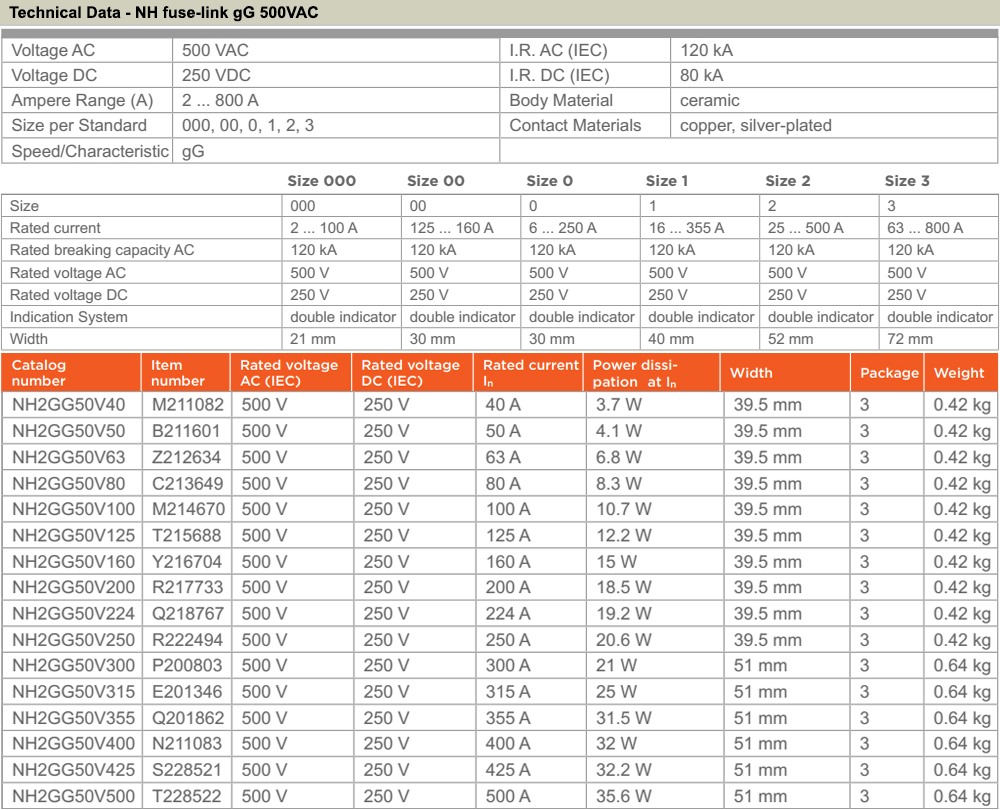Click the '10.7 W' power dissipation cell
Image resolution: width=1000 pixels, height=810 pixels.
(x=624, y=509)
